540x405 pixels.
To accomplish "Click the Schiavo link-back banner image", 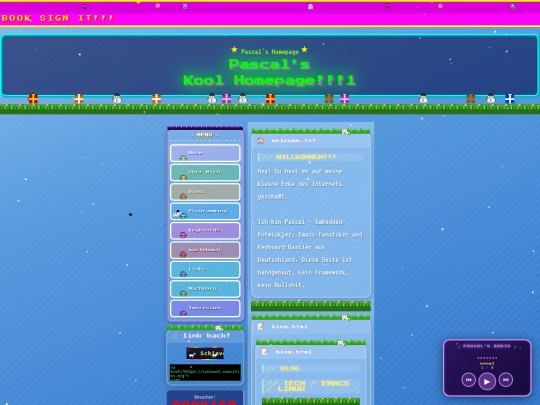I will pos(205,353).
